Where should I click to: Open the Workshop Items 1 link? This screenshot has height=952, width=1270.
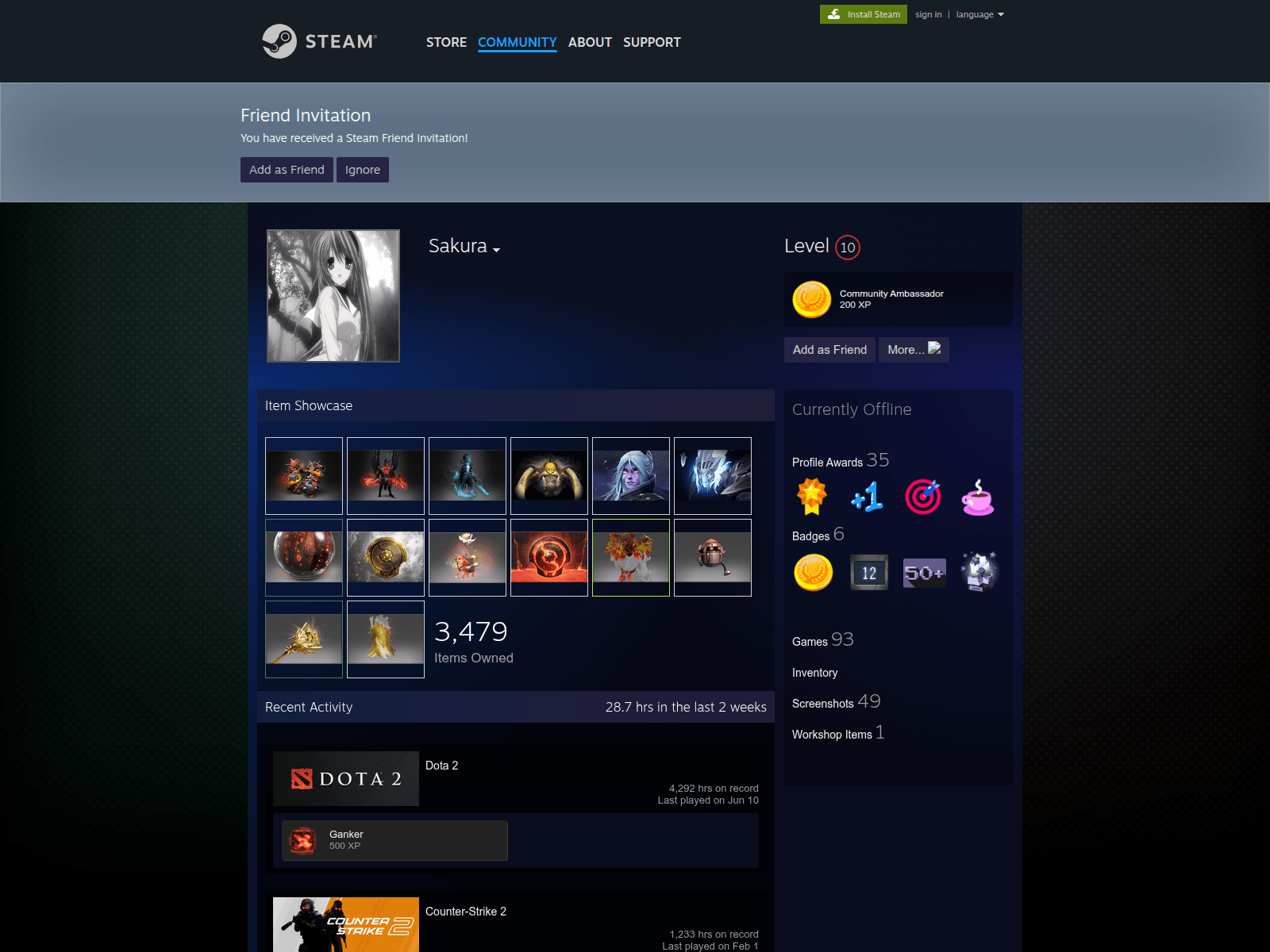pos(838,733)
